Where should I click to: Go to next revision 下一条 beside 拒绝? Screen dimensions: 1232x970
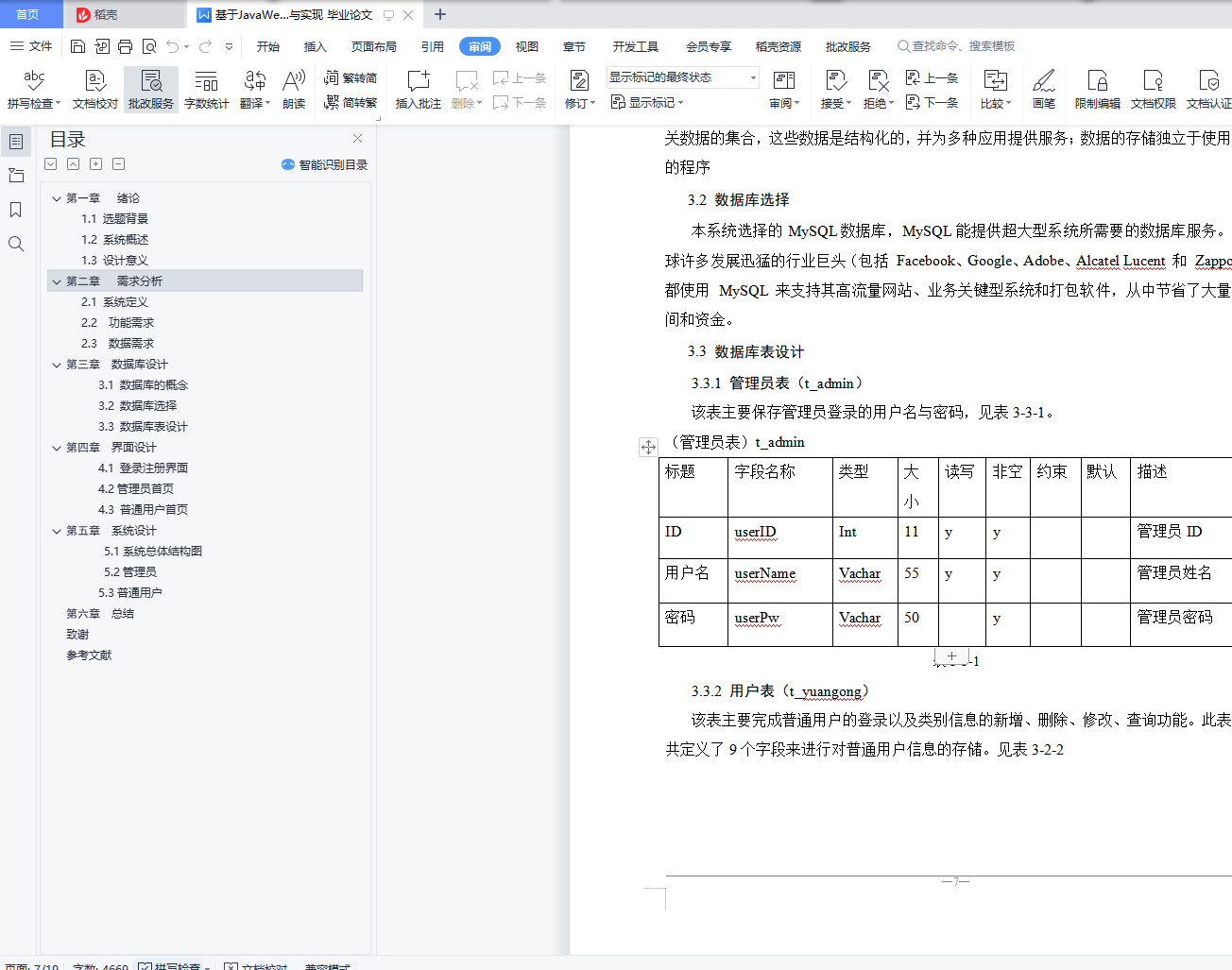point(933,102)
